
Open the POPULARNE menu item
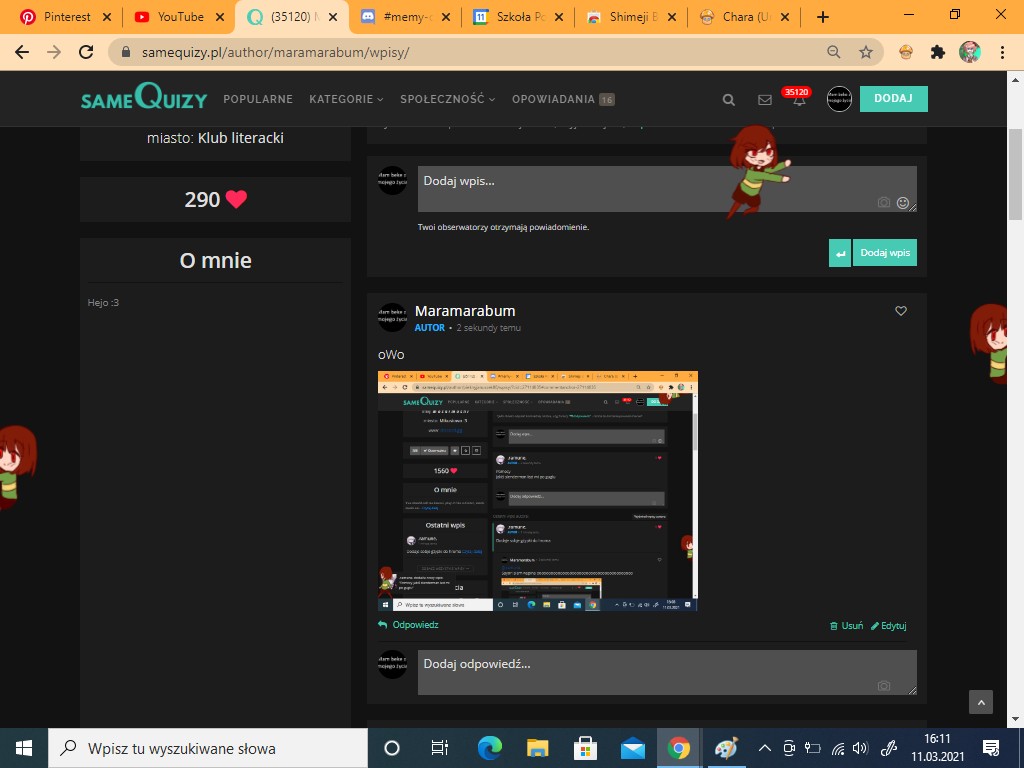(x=258, y=99)
